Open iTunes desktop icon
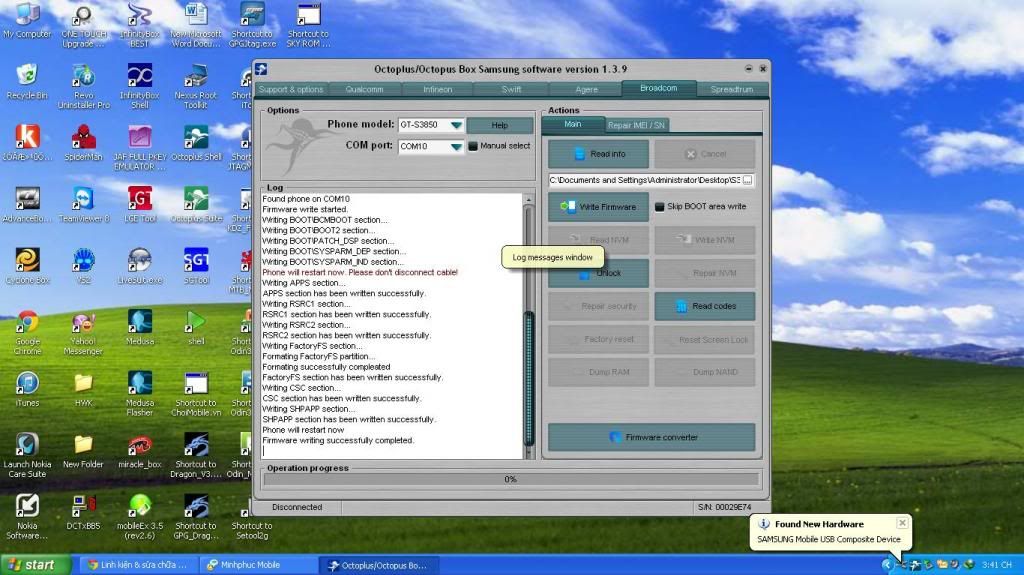This screenshot has width=1024, height=575. [27, 389]
